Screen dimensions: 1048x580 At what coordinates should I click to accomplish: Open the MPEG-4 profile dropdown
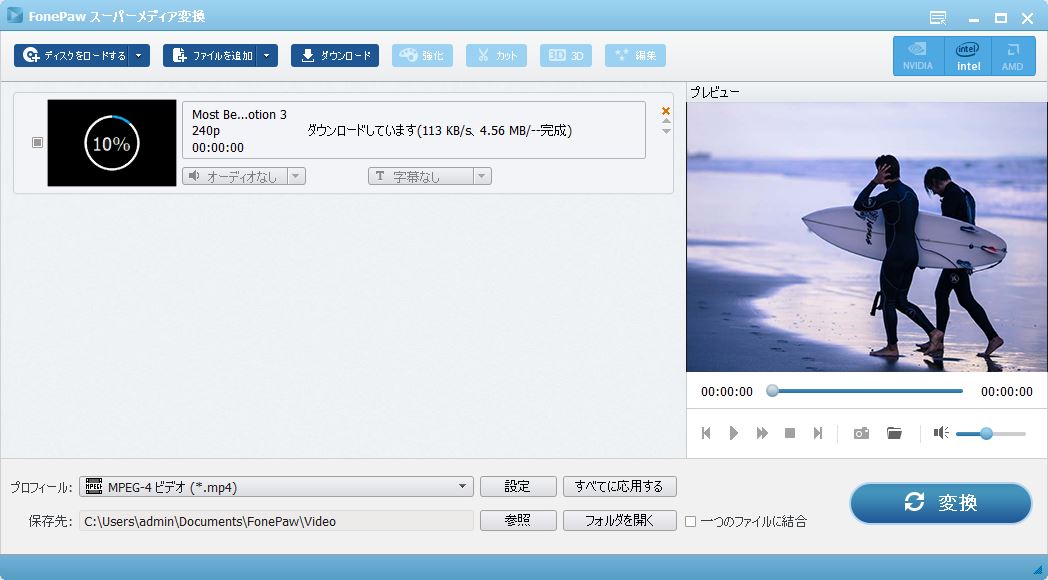276,487
